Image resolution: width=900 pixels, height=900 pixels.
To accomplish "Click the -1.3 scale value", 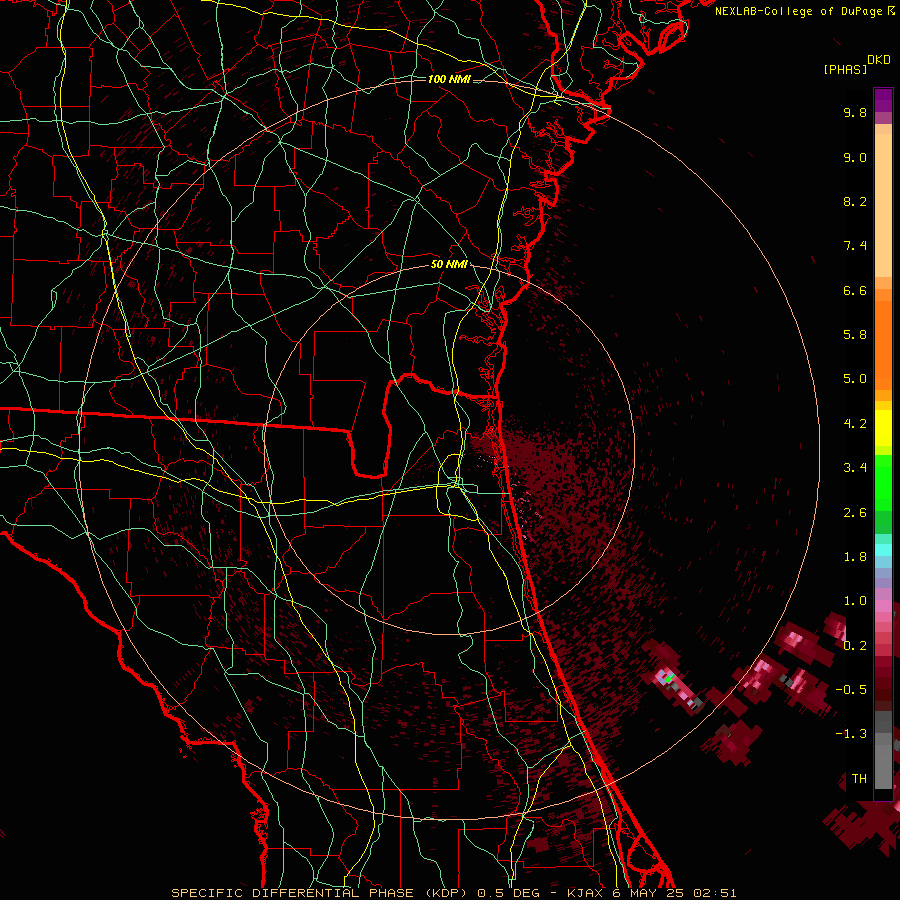I will [851, 734].
